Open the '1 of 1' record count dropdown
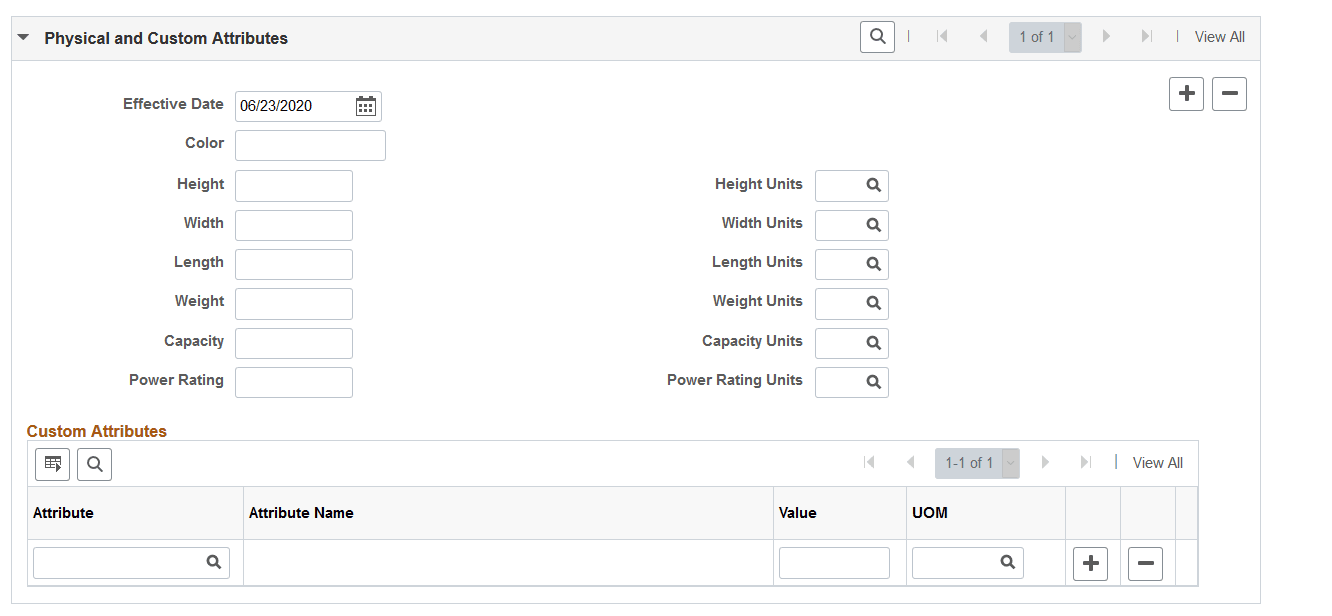 pos(1072,36)
